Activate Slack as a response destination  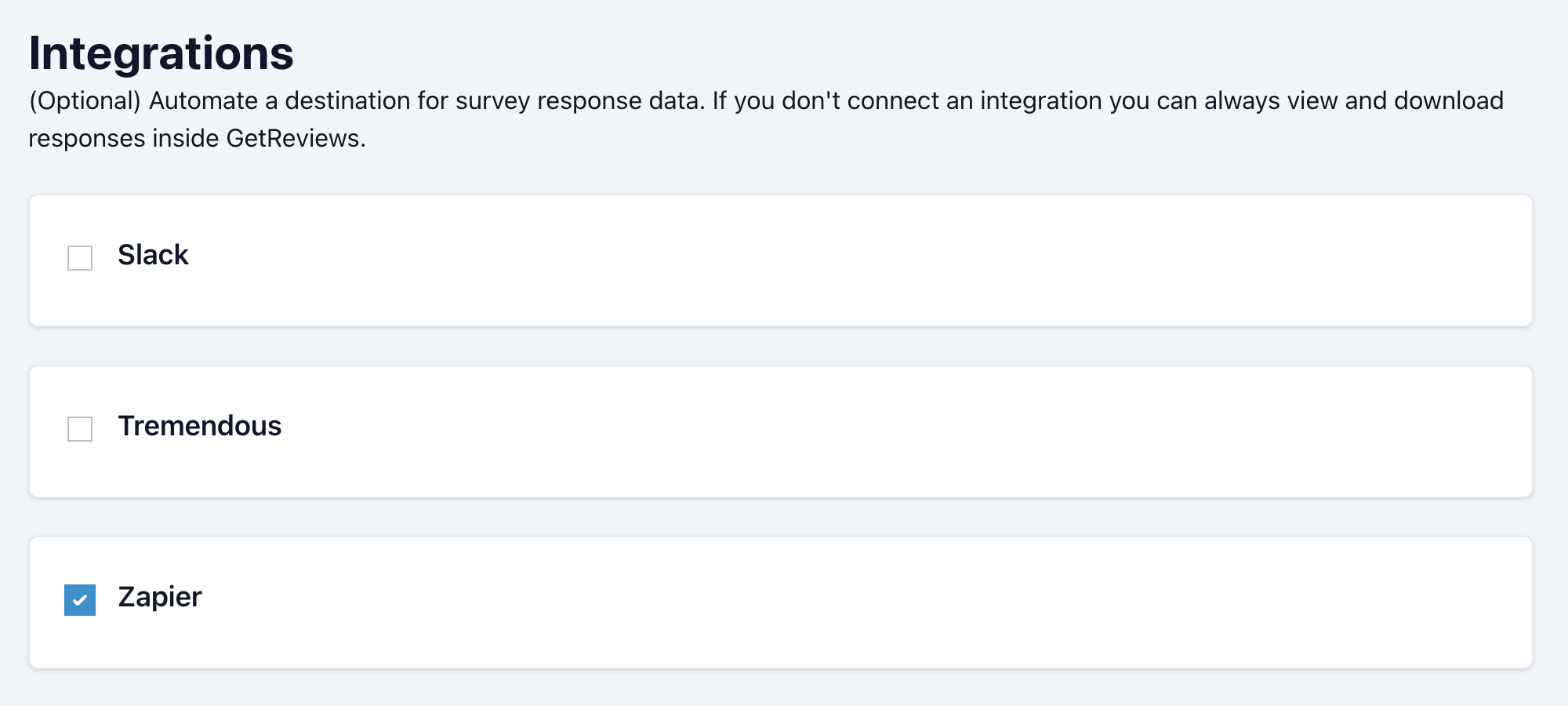pyautogui.click(x=78, y=256)
